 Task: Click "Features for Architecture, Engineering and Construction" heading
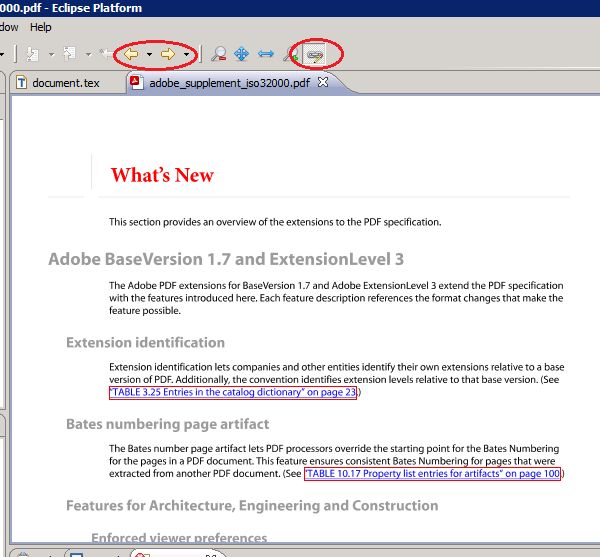pyautogui.click(x=252, y=506)
